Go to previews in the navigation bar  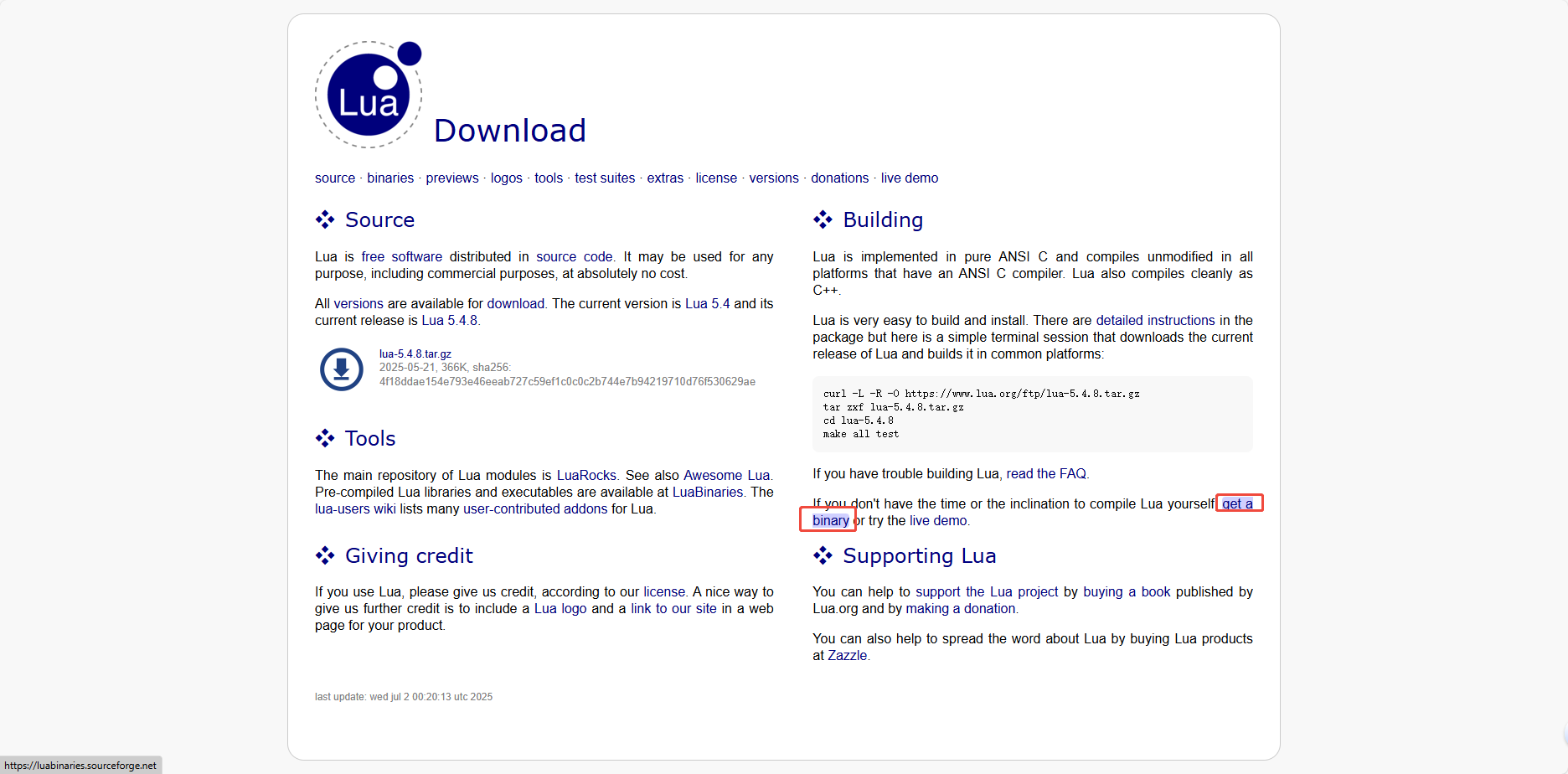[x=452, y=178]
